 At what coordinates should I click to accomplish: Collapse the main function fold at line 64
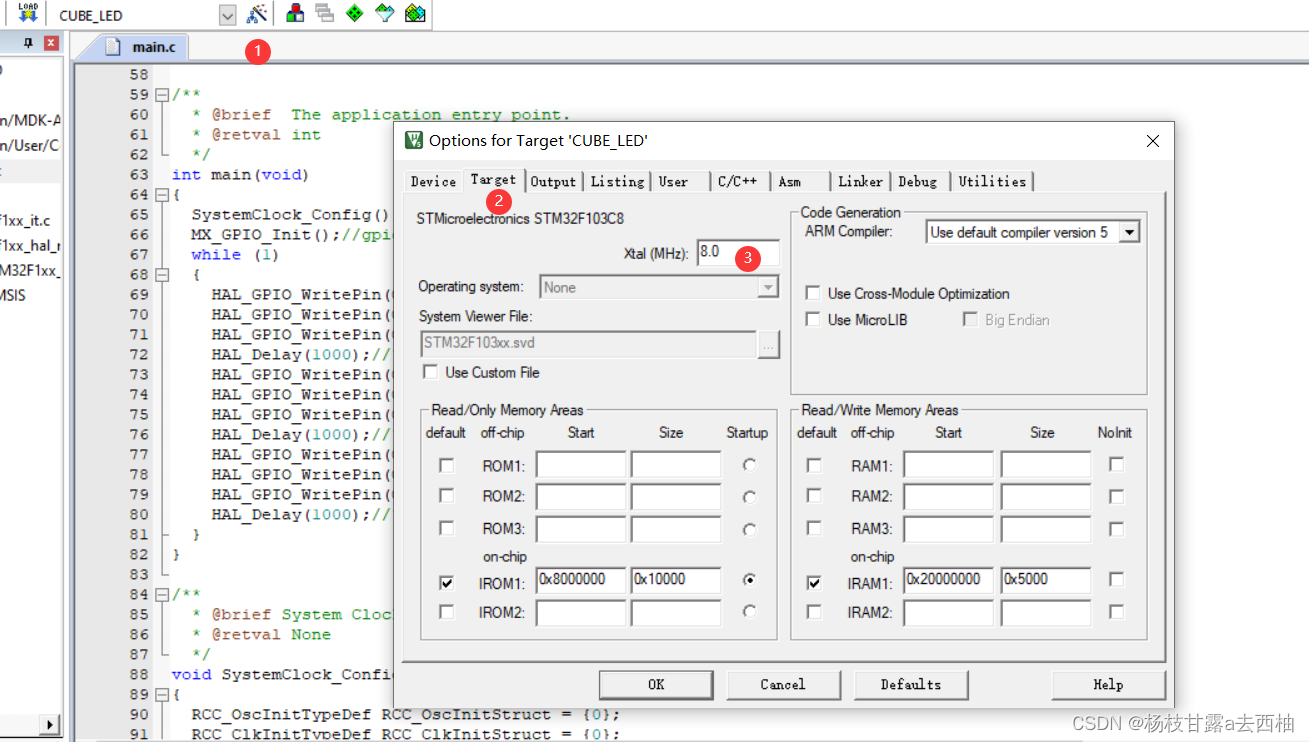(x=161, y=195)
